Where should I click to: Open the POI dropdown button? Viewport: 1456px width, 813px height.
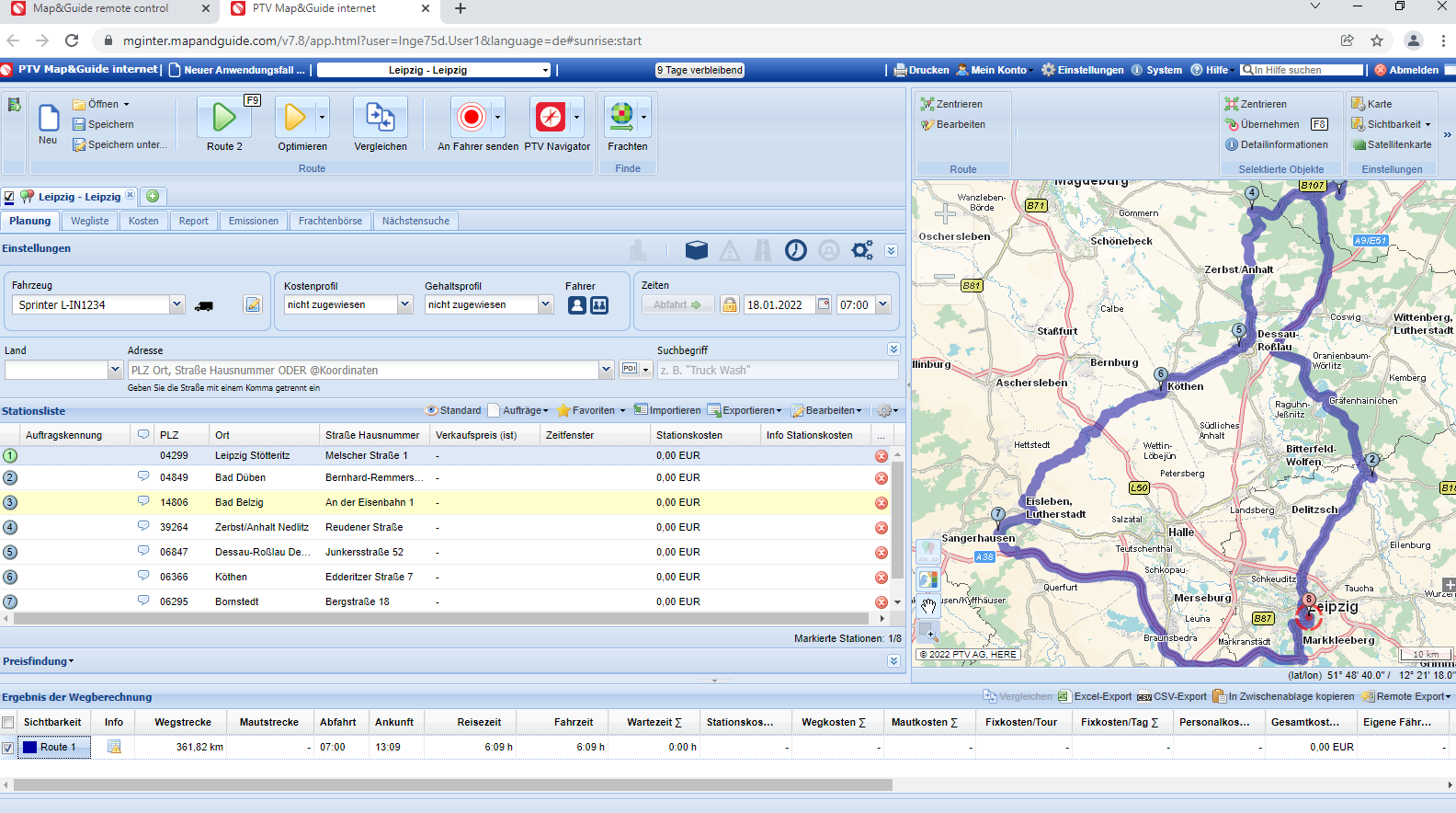coord(636,370)
